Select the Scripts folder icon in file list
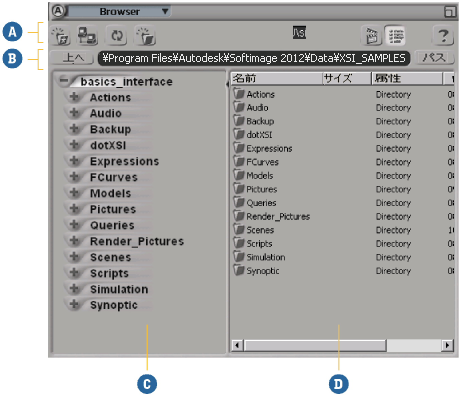Image resolution: width=460 pixels, height=395 pixels. (239, 243)
